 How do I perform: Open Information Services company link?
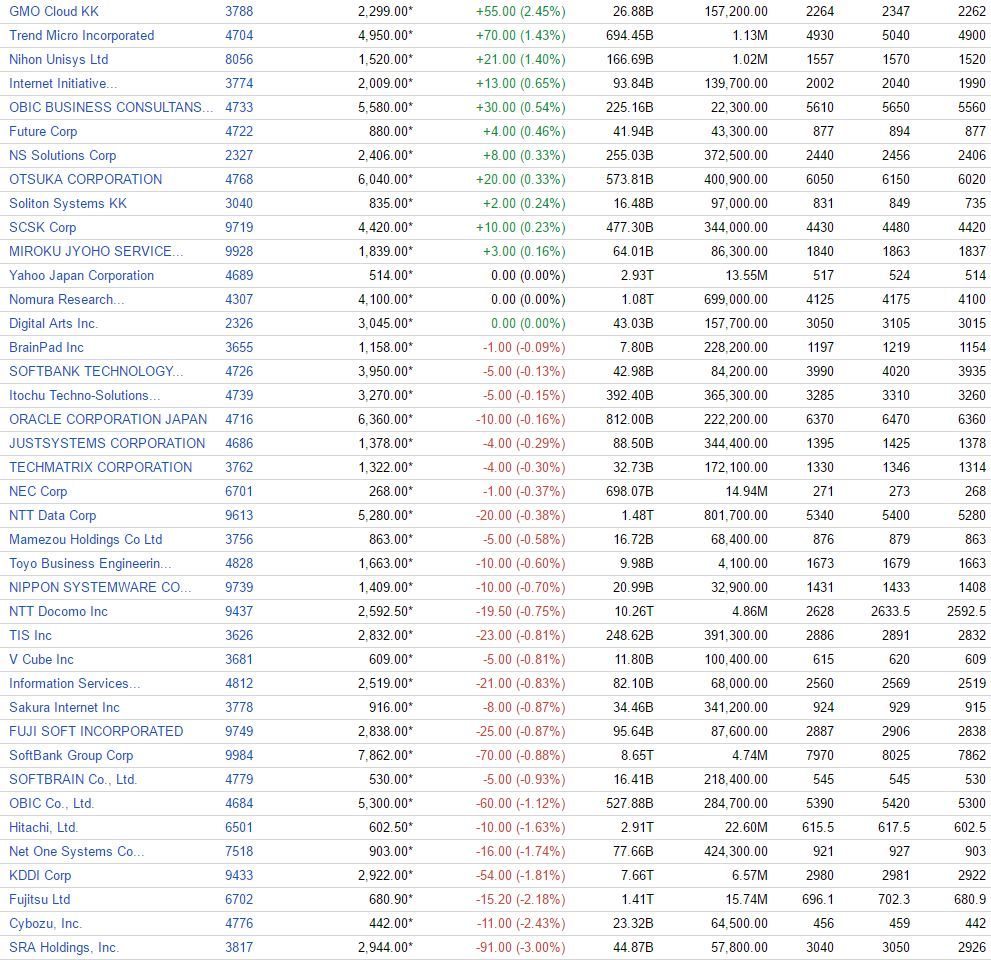click(75, 684)
